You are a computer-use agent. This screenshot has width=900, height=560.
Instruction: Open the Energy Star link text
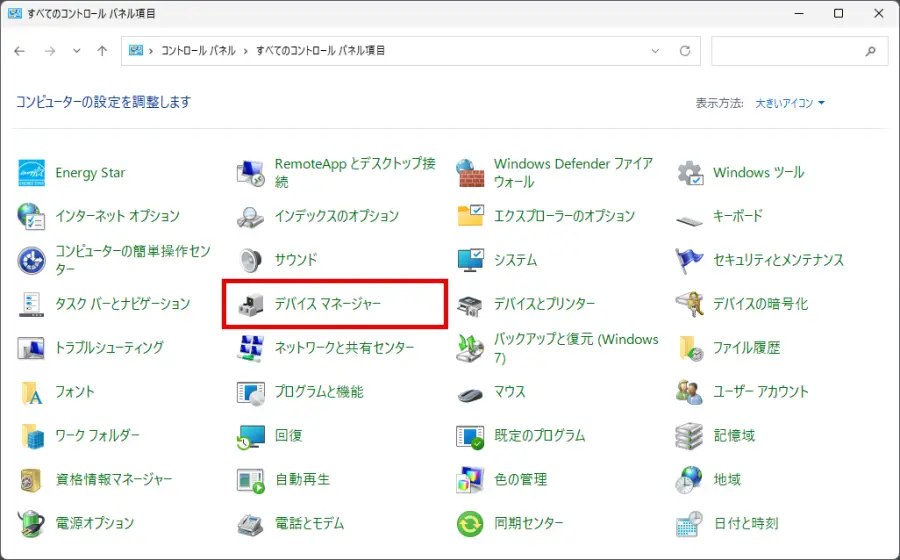[90, 173]
